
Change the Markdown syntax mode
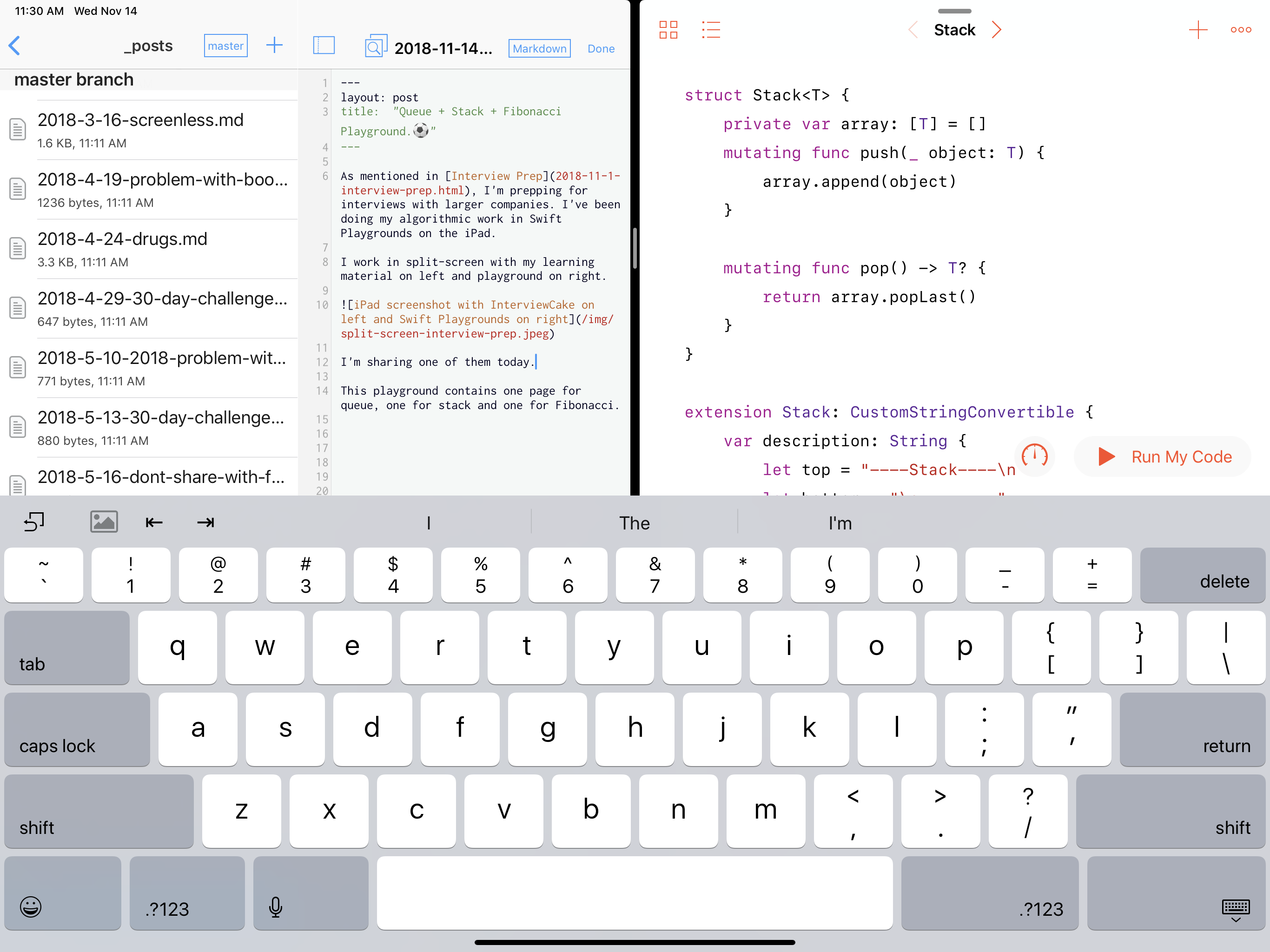[539, 48]
